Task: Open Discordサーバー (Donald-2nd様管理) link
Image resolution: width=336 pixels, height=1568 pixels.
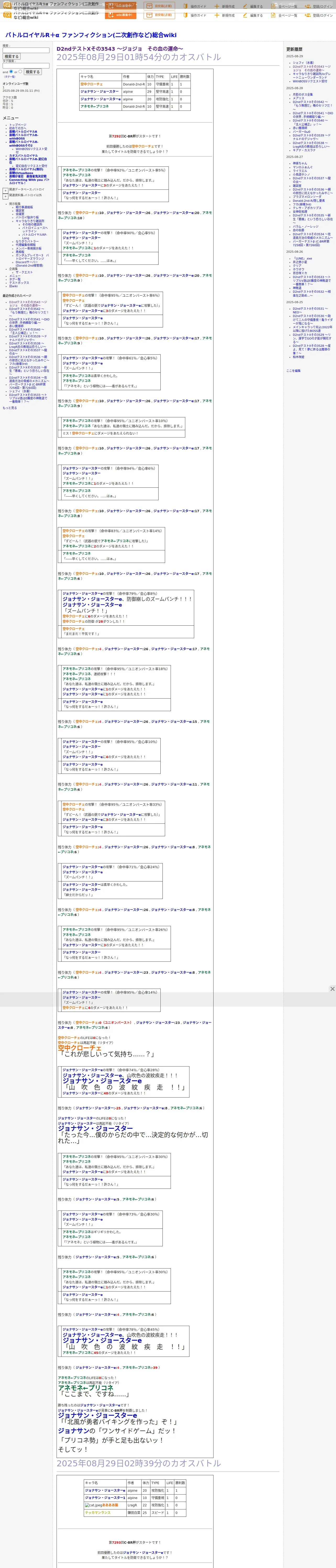Action: [x=29, y=264]
